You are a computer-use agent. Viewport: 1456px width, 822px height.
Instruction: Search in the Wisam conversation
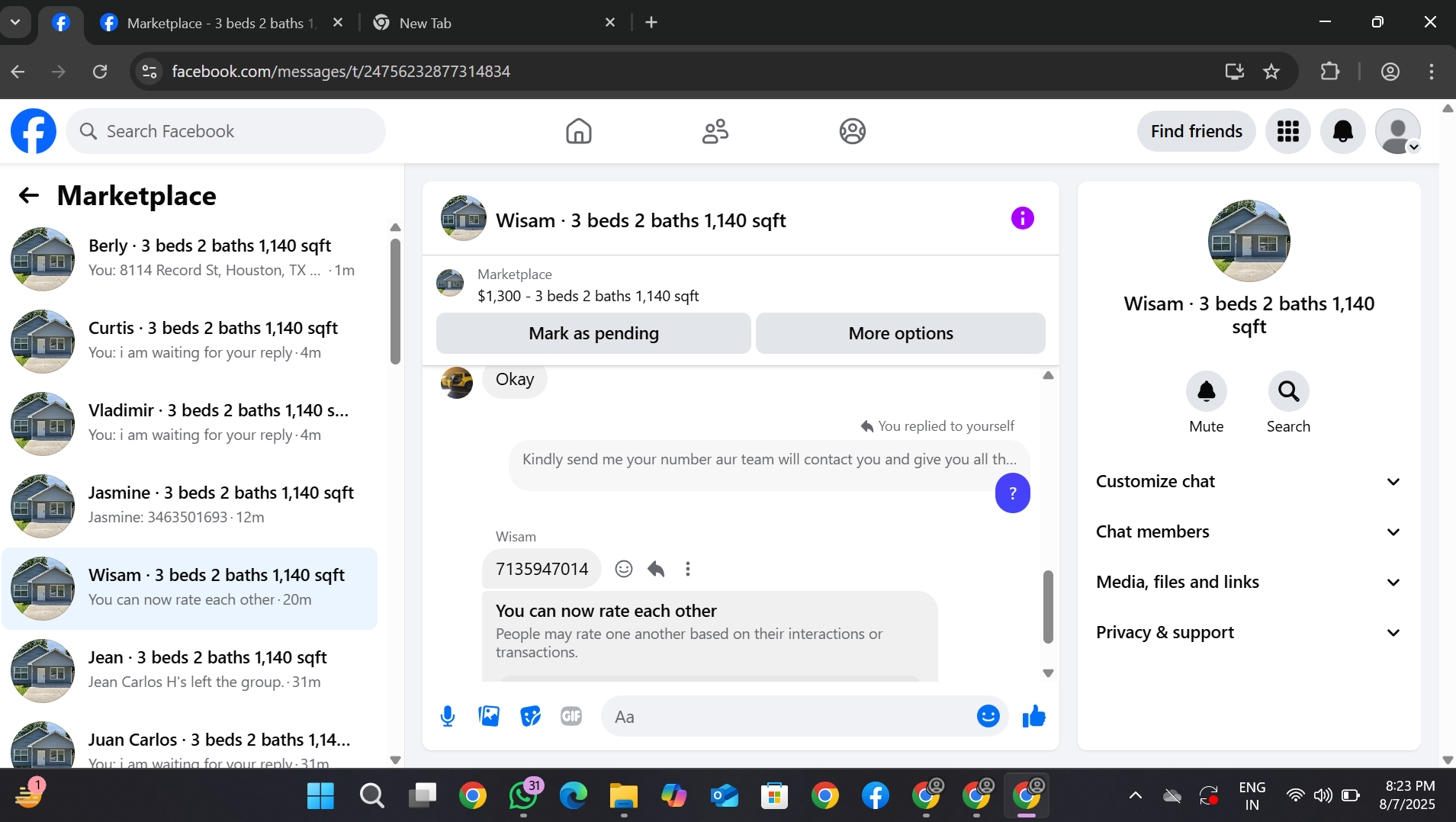[x=1289, y=392]
